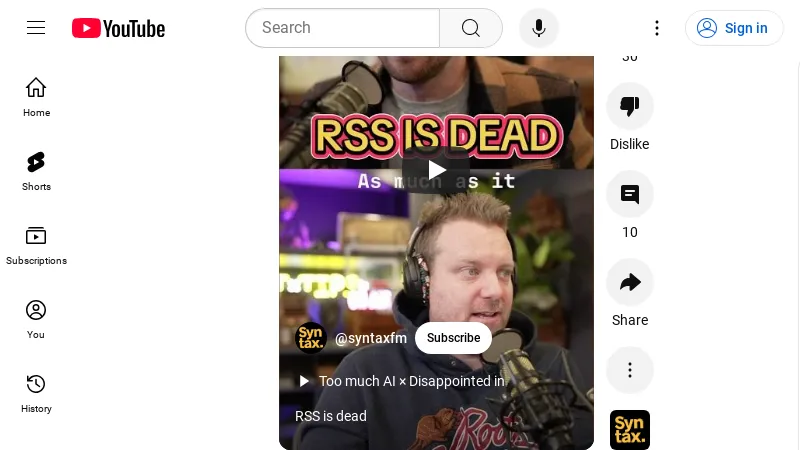This screenshot has width=800, height=450.
Task: Click the search magnifier button
Action: 471,28
